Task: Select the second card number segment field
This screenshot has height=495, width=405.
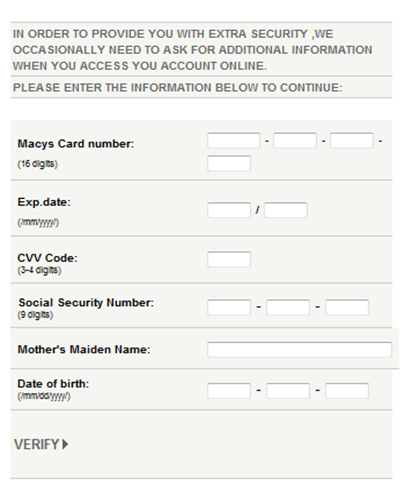Action: click(x=295, y=140)
